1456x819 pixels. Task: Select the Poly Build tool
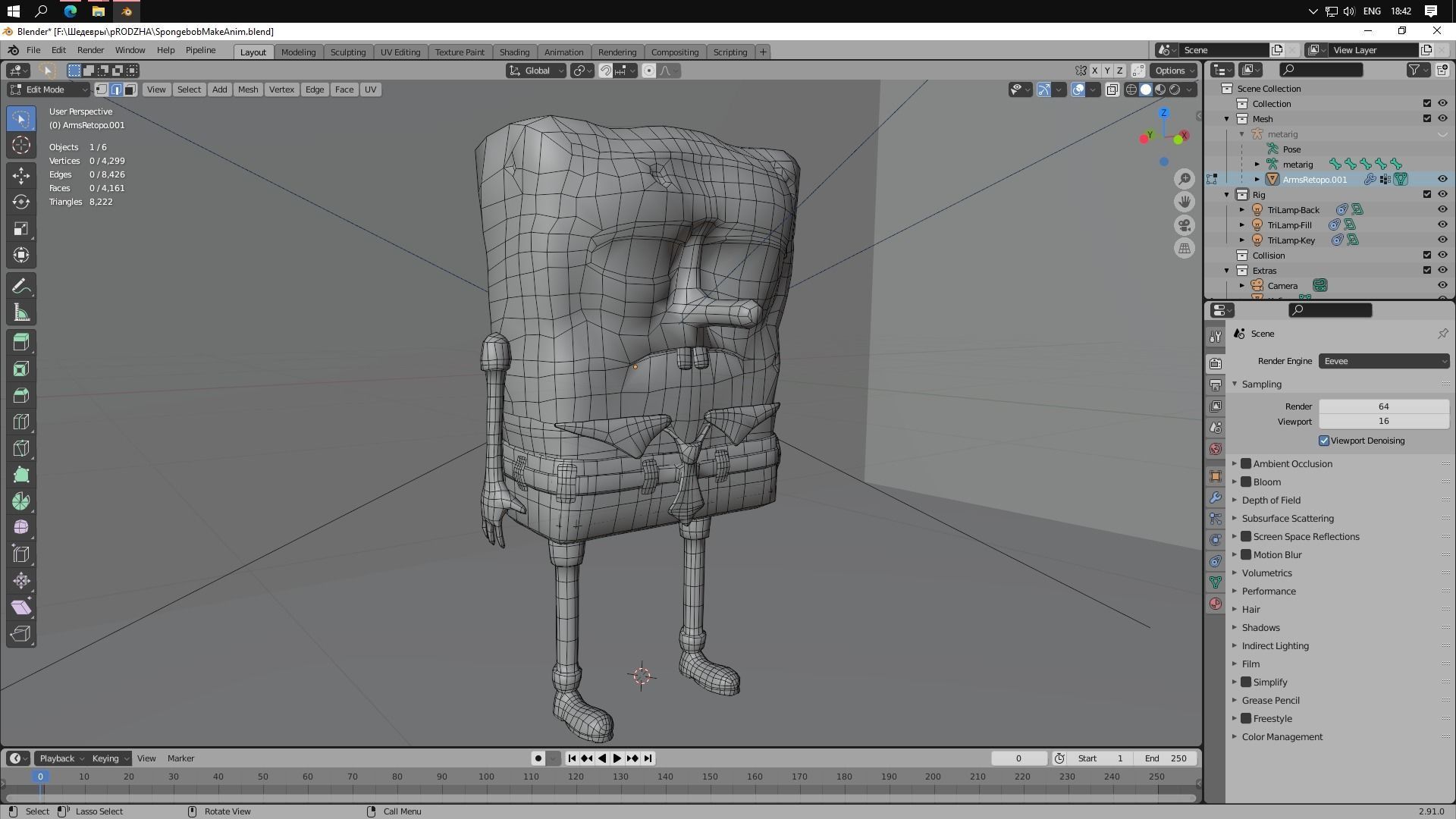(21, 475)
